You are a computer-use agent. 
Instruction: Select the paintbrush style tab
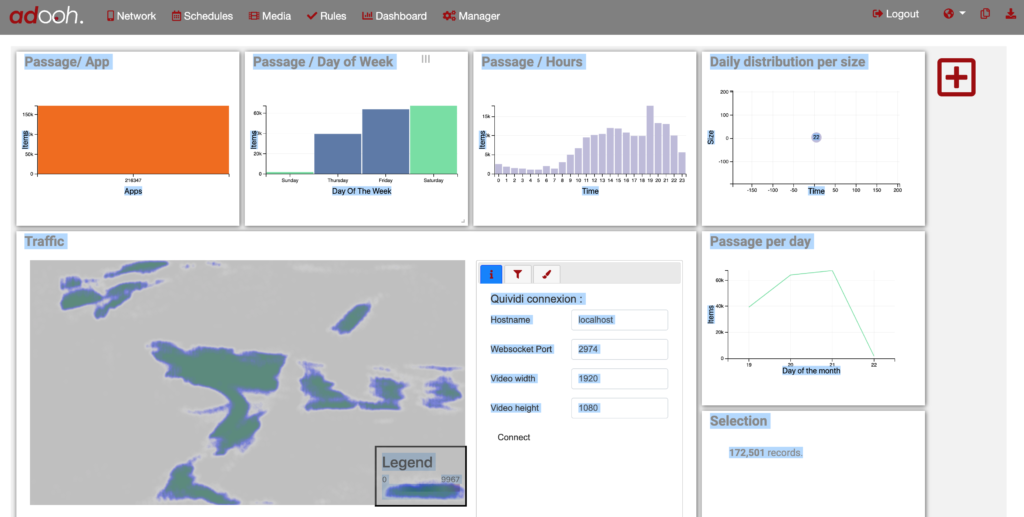(545, 274)
